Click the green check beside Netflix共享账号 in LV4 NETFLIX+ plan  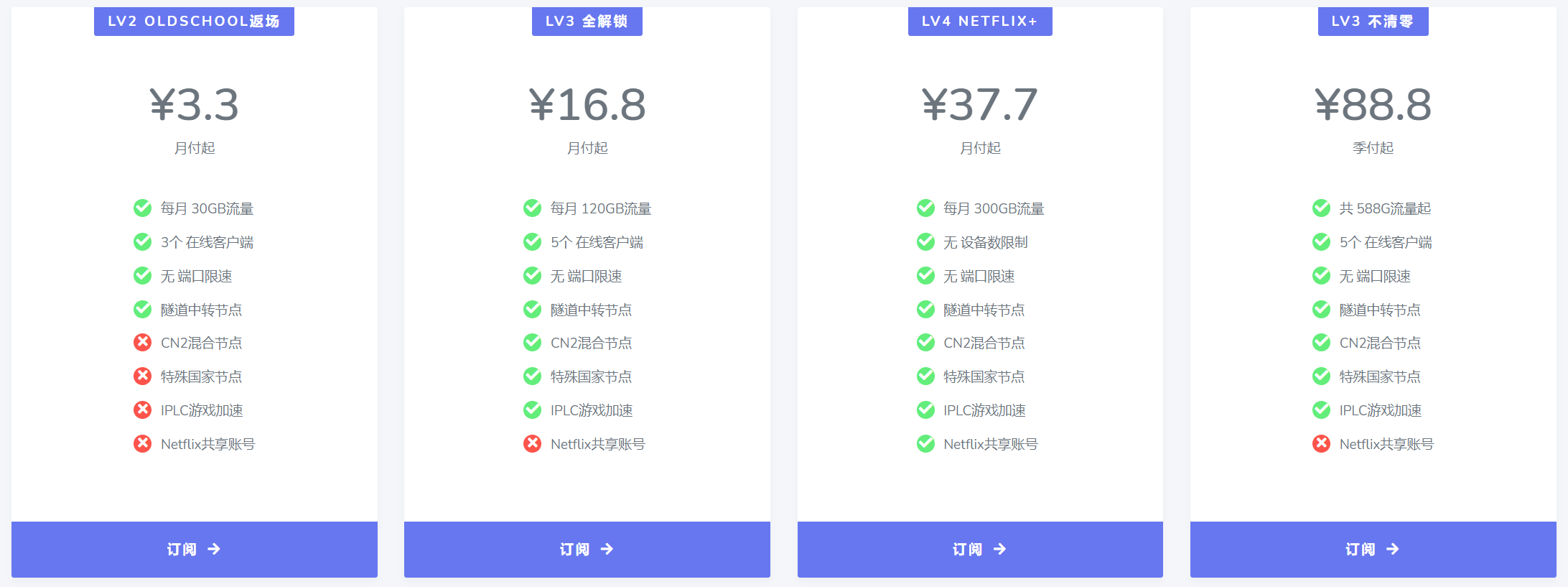(925, 444)
